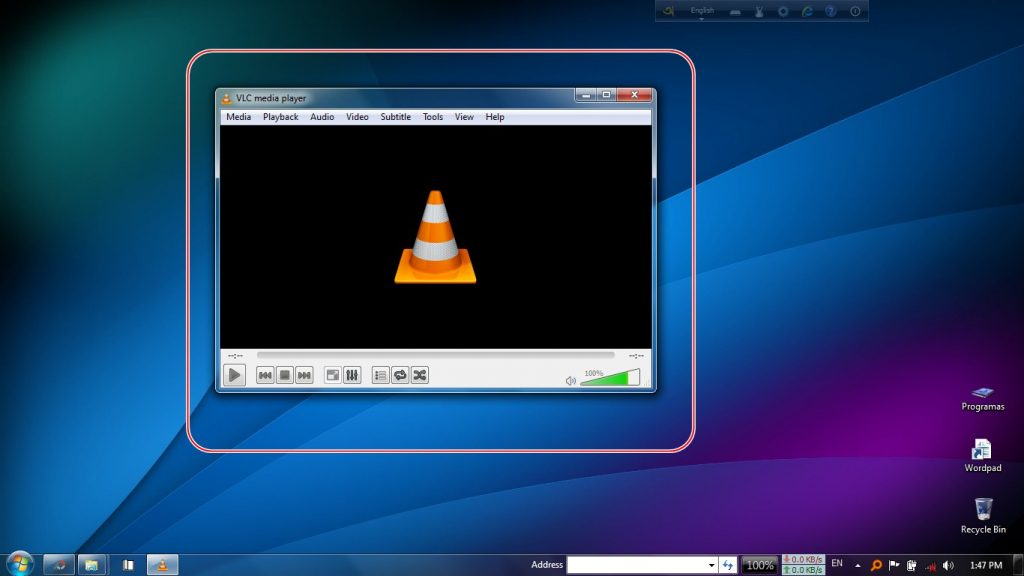Toggle the playlist view icon

(380, 375)
